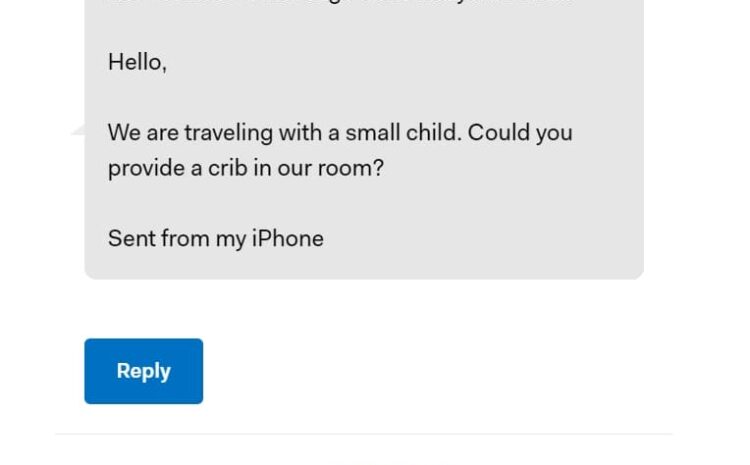Click the word "traveling" in the message
This screenshot has height=465, width=750.
click(x=229, y=133)
